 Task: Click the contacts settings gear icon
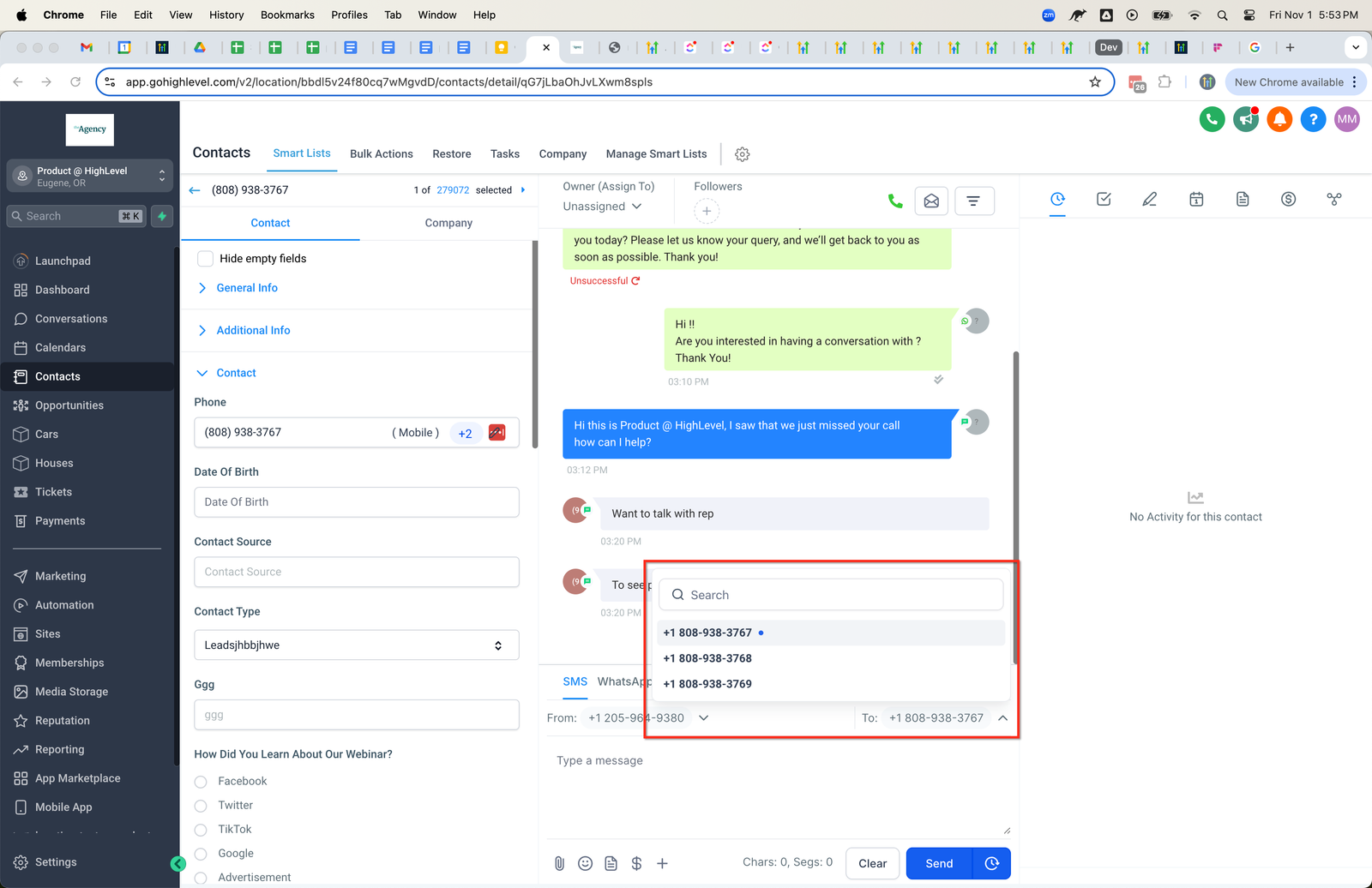tap(743, 154)
